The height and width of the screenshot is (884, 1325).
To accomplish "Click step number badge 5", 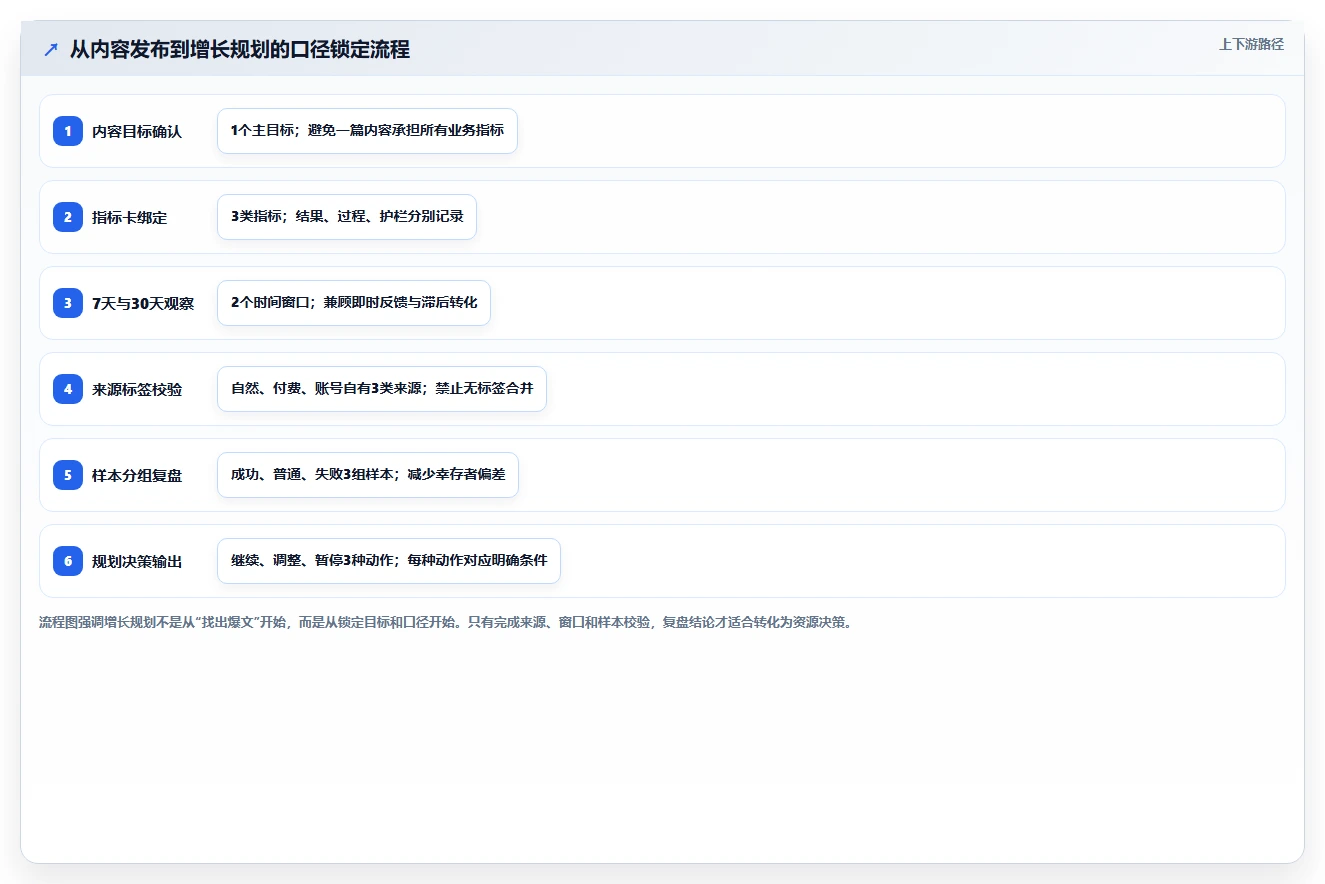I will pos(68,475).
